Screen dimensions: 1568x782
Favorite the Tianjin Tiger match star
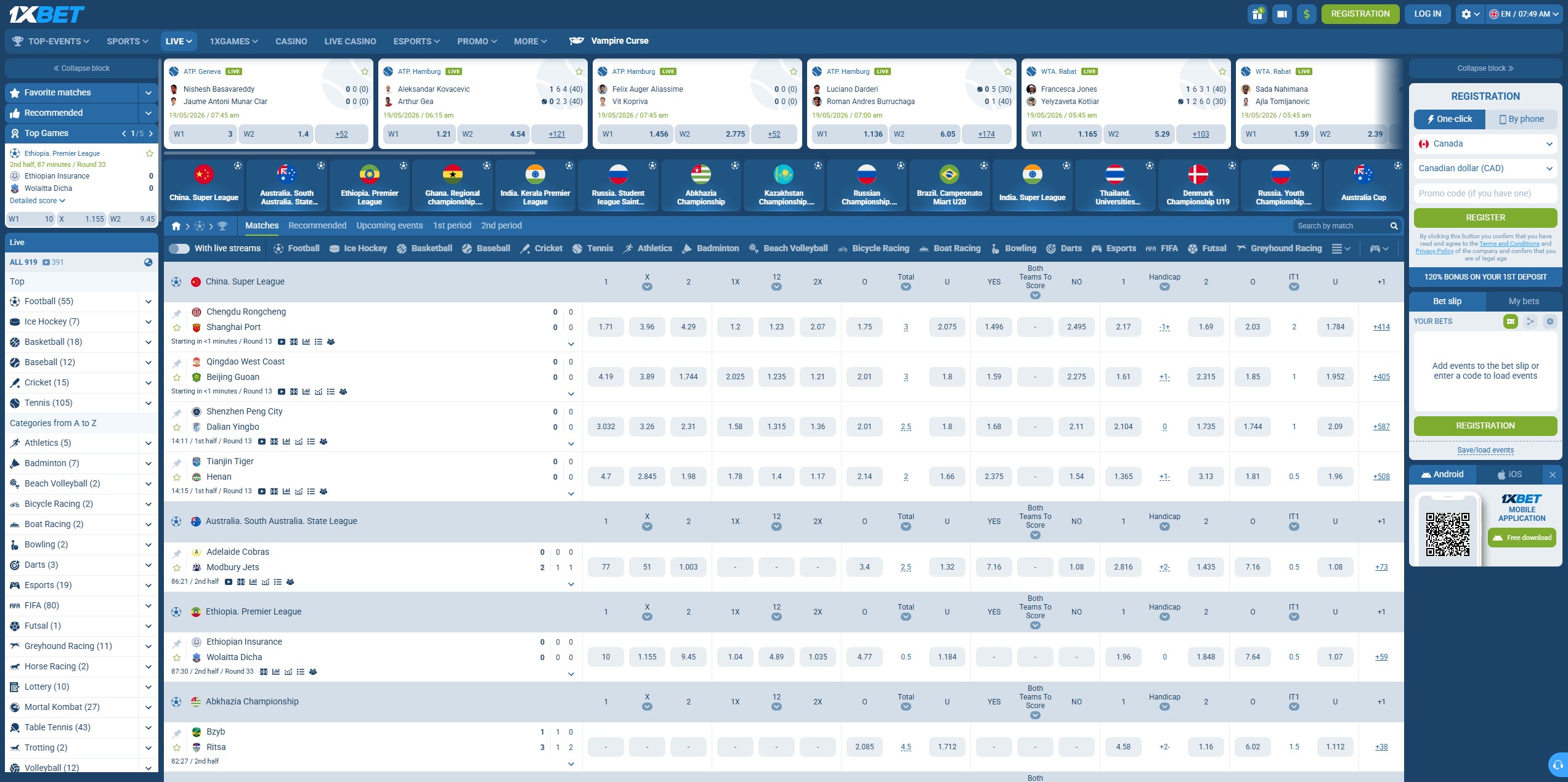[x=177, y=477]
